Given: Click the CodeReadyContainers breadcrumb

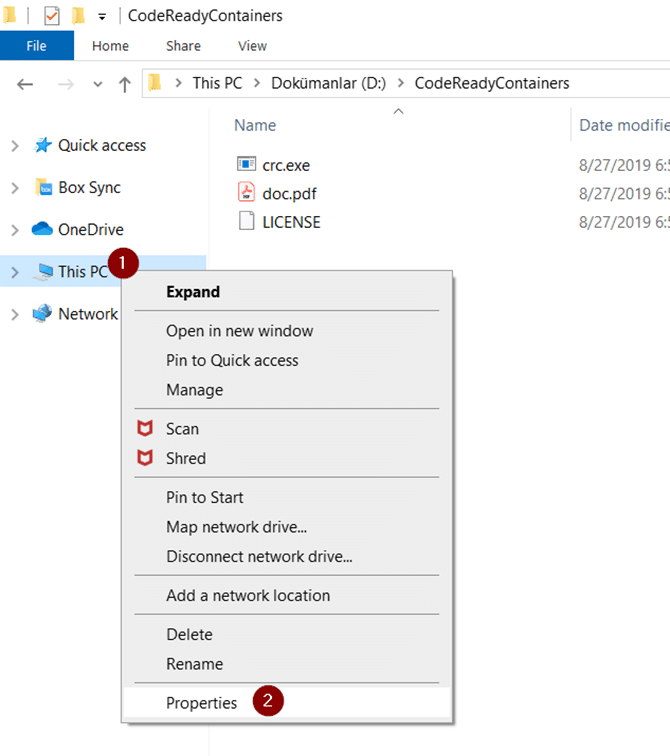Looking at the screenshot, I should coord(492,83).
